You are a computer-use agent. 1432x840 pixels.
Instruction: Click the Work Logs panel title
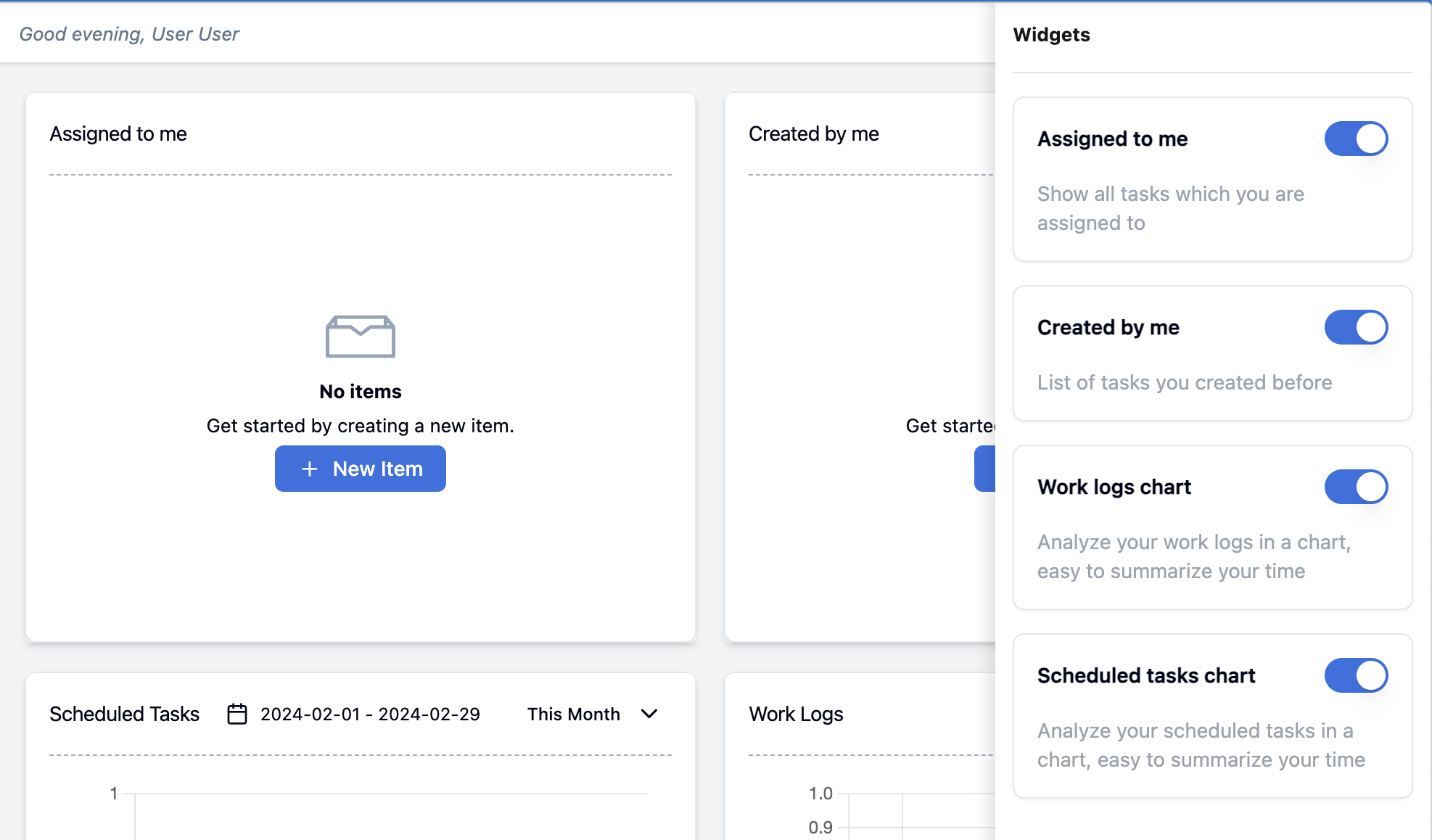click(796, 714)
